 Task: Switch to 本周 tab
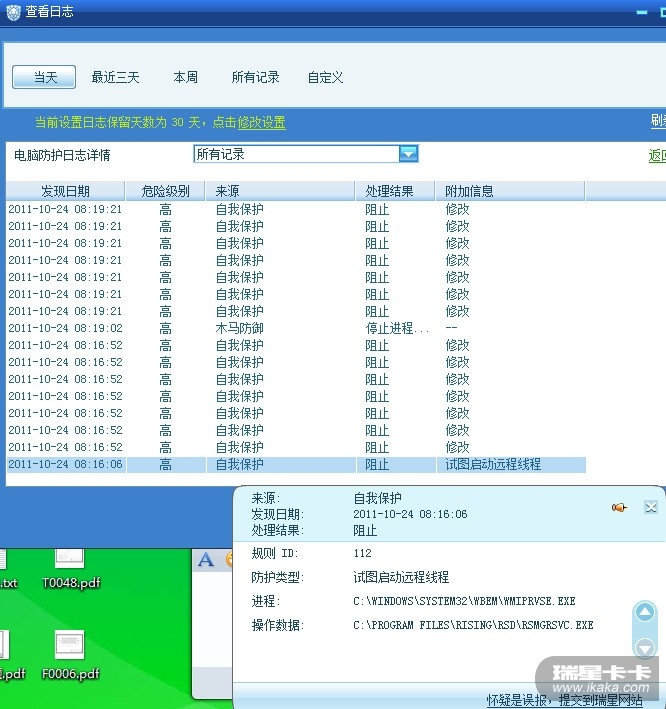coord(185,77)
